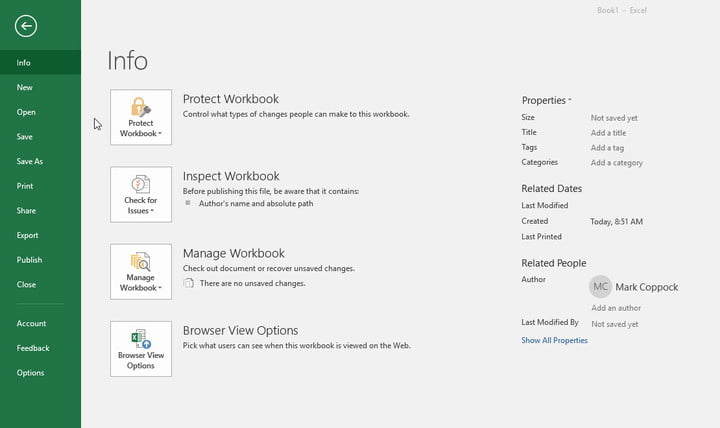
Task: Open the Check for Issues dropdown
Action: (x=141, y=194)
